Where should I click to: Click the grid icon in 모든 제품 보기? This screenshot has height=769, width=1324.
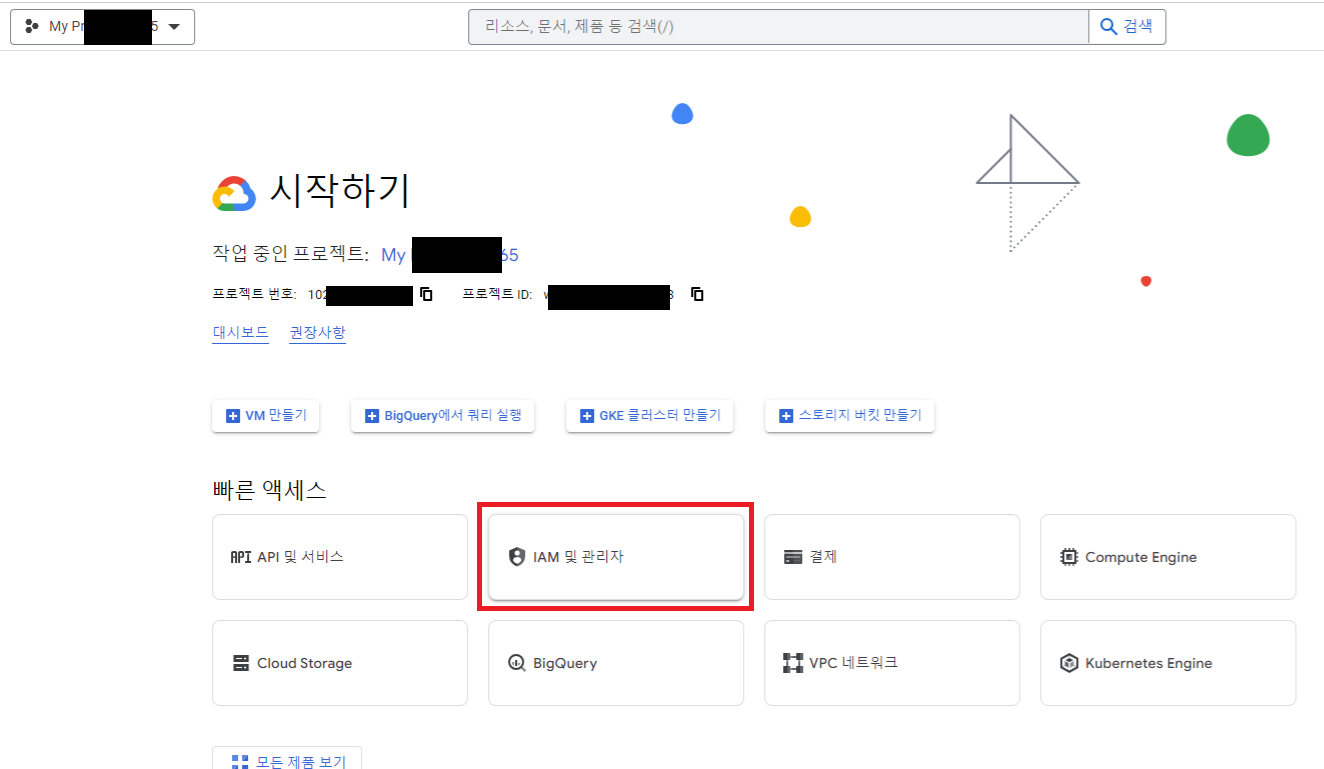tap(240, 762)
